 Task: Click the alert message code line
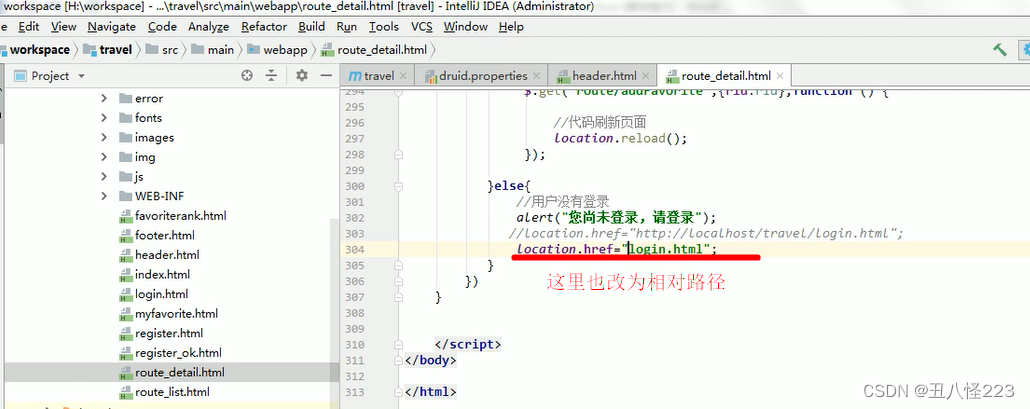pos(616,217)
